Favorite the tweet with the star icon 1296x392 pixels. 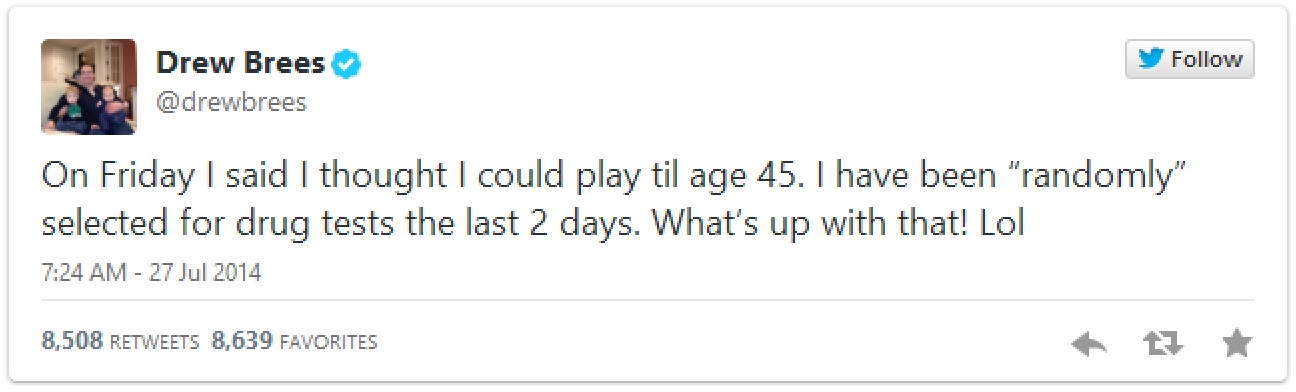(x=1237, y=344)
